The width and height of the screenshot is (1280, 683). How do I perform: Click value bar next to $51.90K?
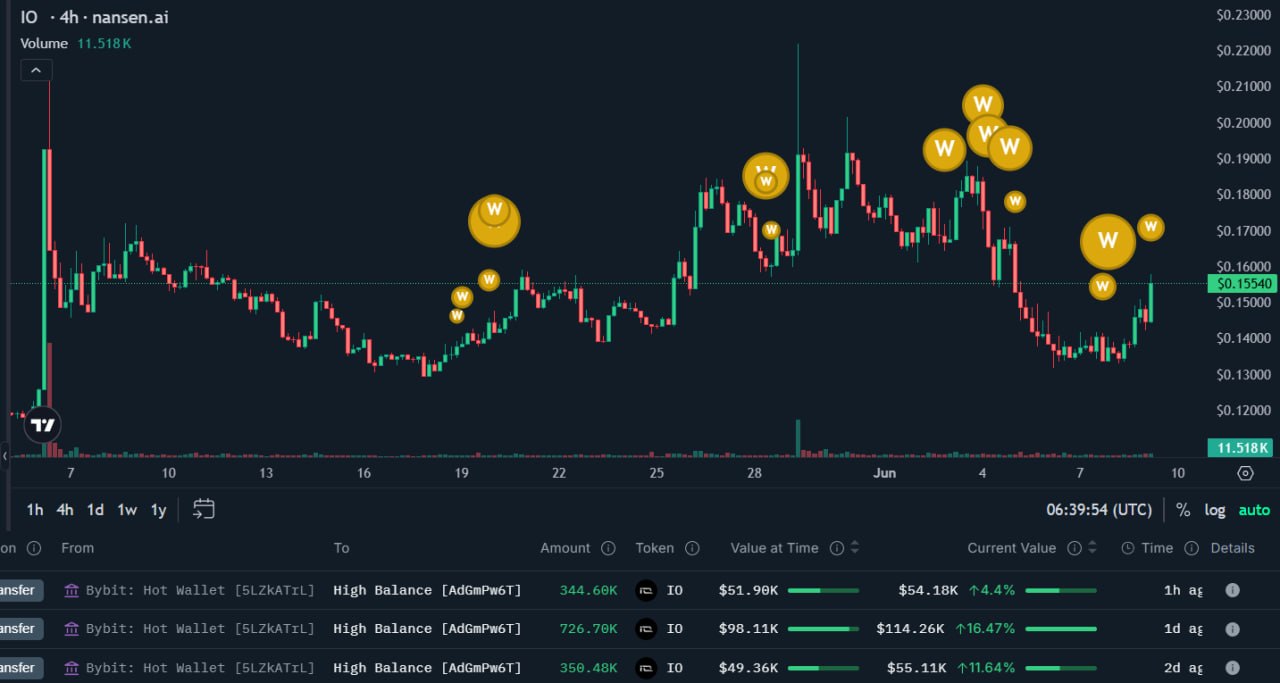[x=823, y=590]
